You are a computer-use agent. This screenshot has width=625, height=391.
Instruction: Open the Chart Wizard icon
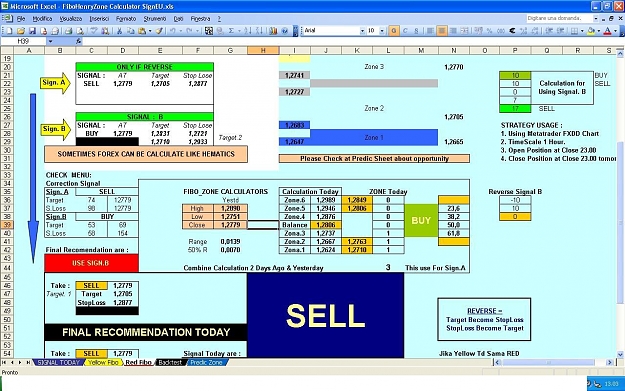(x=273, y=31)
